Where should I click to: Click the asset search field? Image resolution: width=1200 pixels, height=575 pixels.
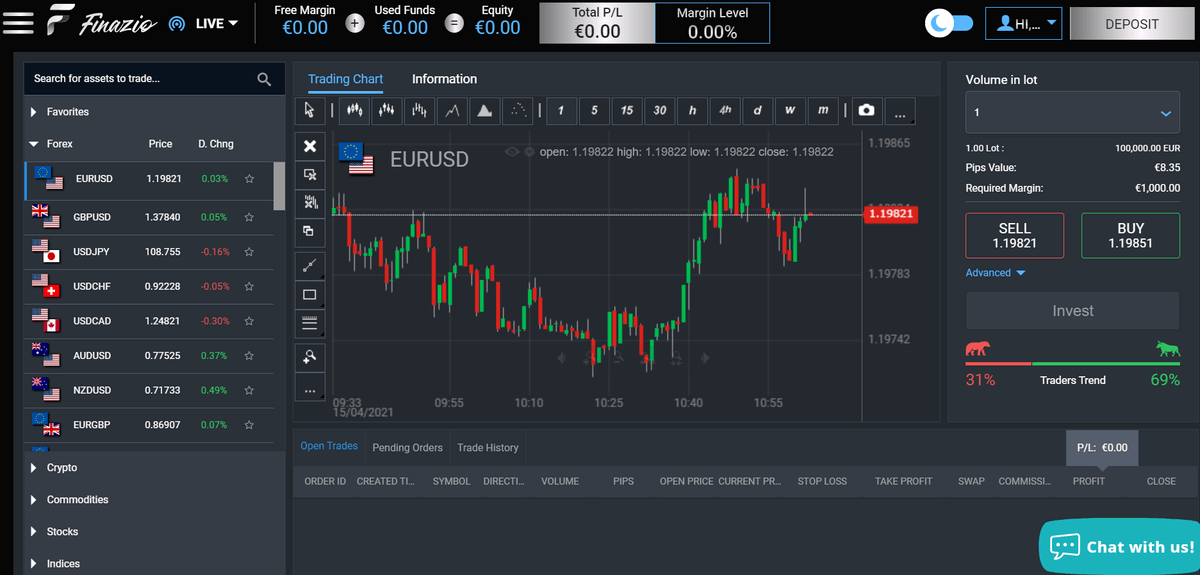coord(140,79)
